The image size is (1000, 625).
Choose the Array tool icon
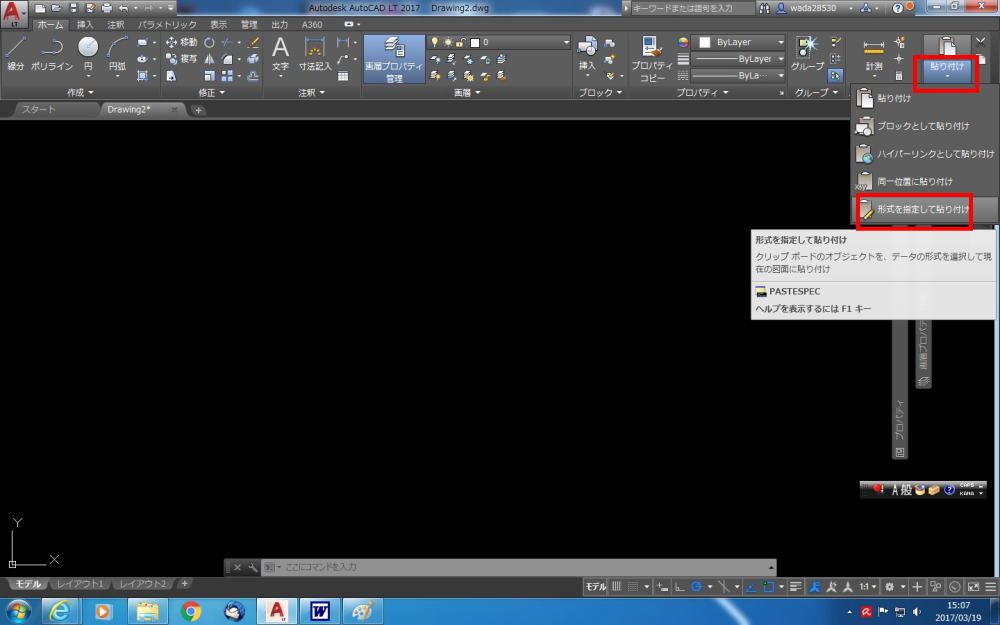[x=227, y=75]
